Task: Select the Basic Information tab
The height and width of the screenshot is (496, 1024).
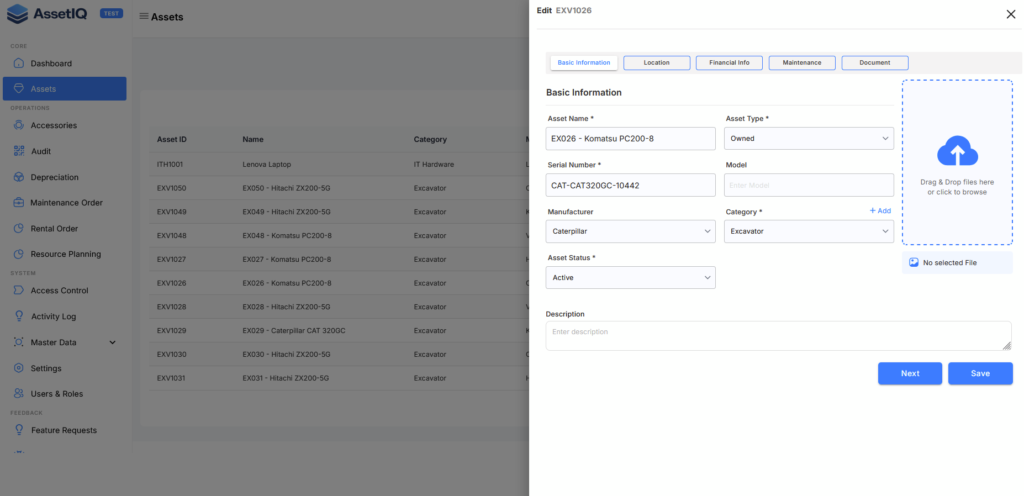Action: pos(584,63)
